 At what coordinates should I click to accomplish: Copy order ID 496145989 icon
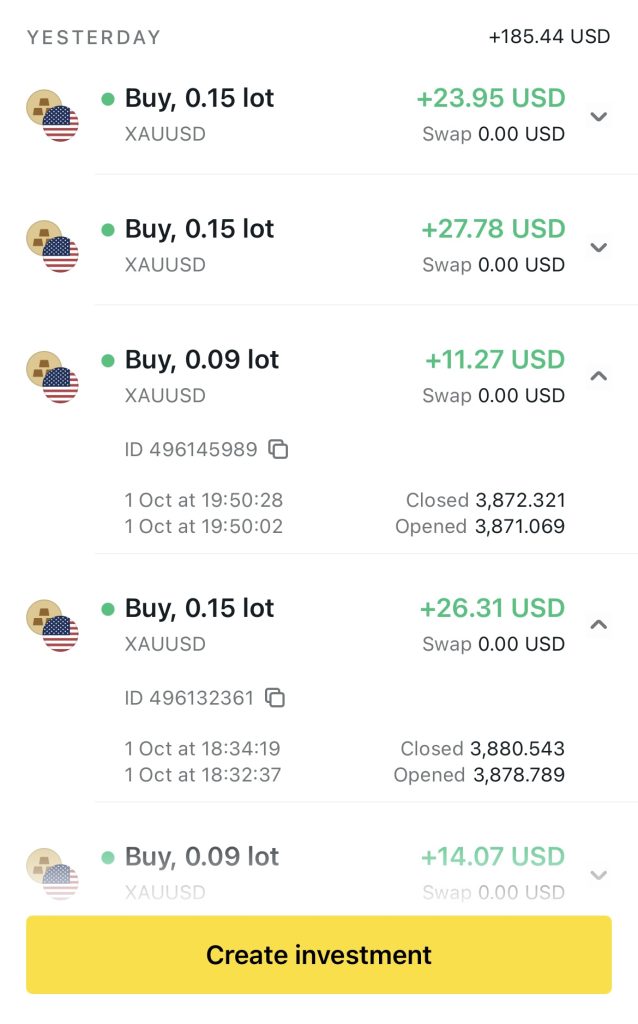click(x=279, y=449)
